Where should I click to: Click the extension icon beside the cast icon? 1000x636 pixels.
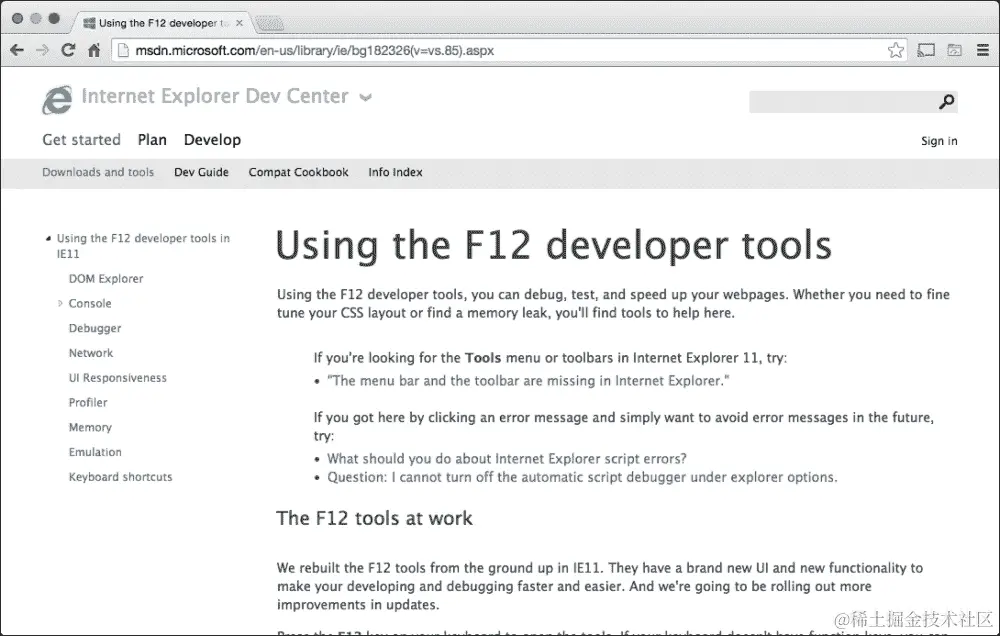(954, 50)
